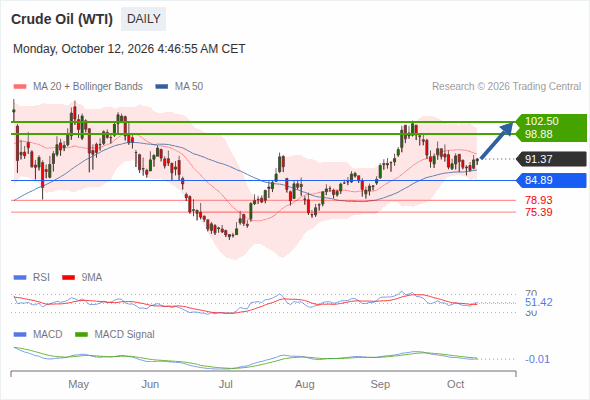This screenshot has height=400, width=590.
Task: Click the MA 50 blue legend swatch
Action: point(162,87)
